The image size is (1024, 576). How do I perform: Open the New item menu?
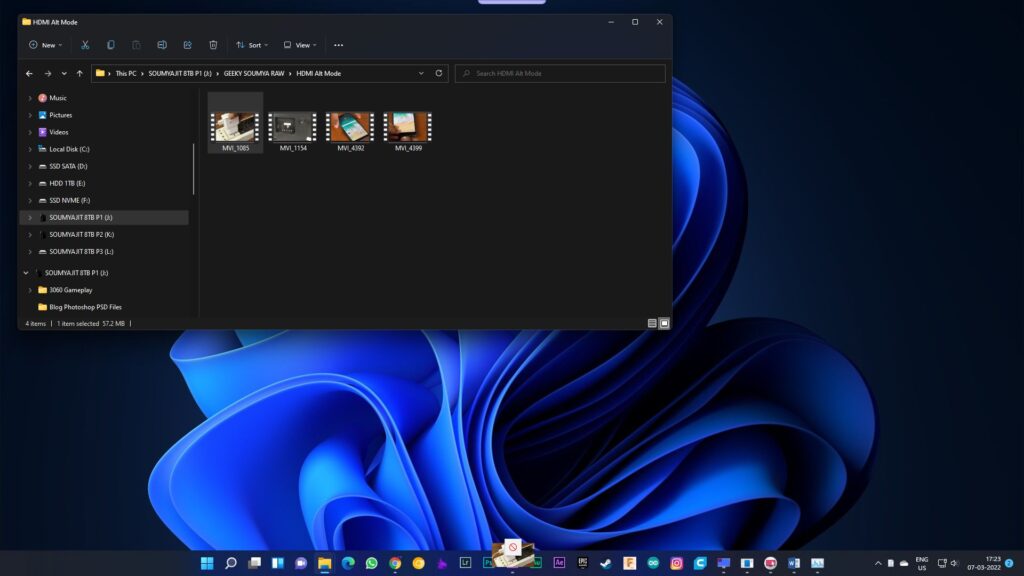(x=45, y=45)
